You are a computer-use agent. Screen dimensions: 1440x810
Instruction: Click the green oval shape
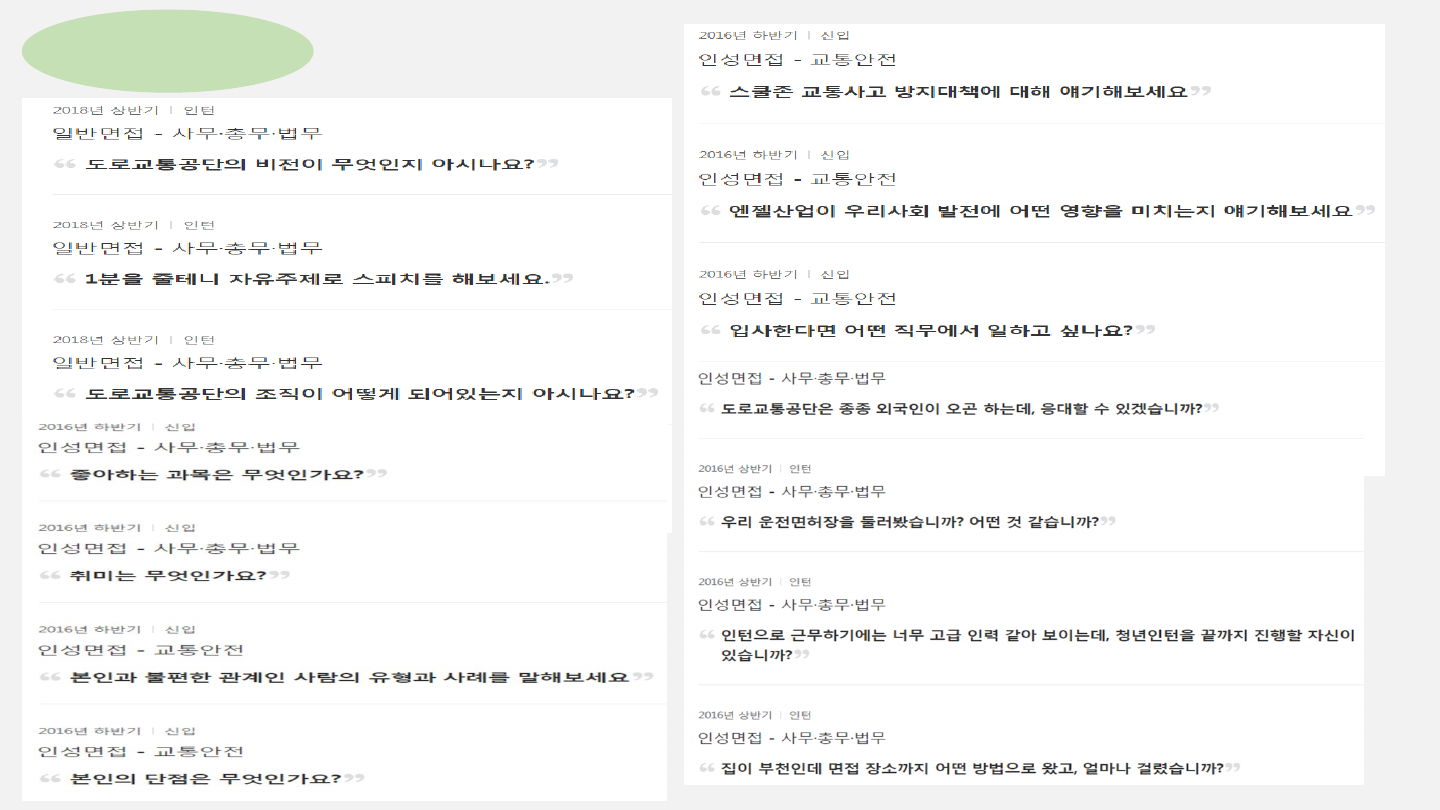click(167, 51)
